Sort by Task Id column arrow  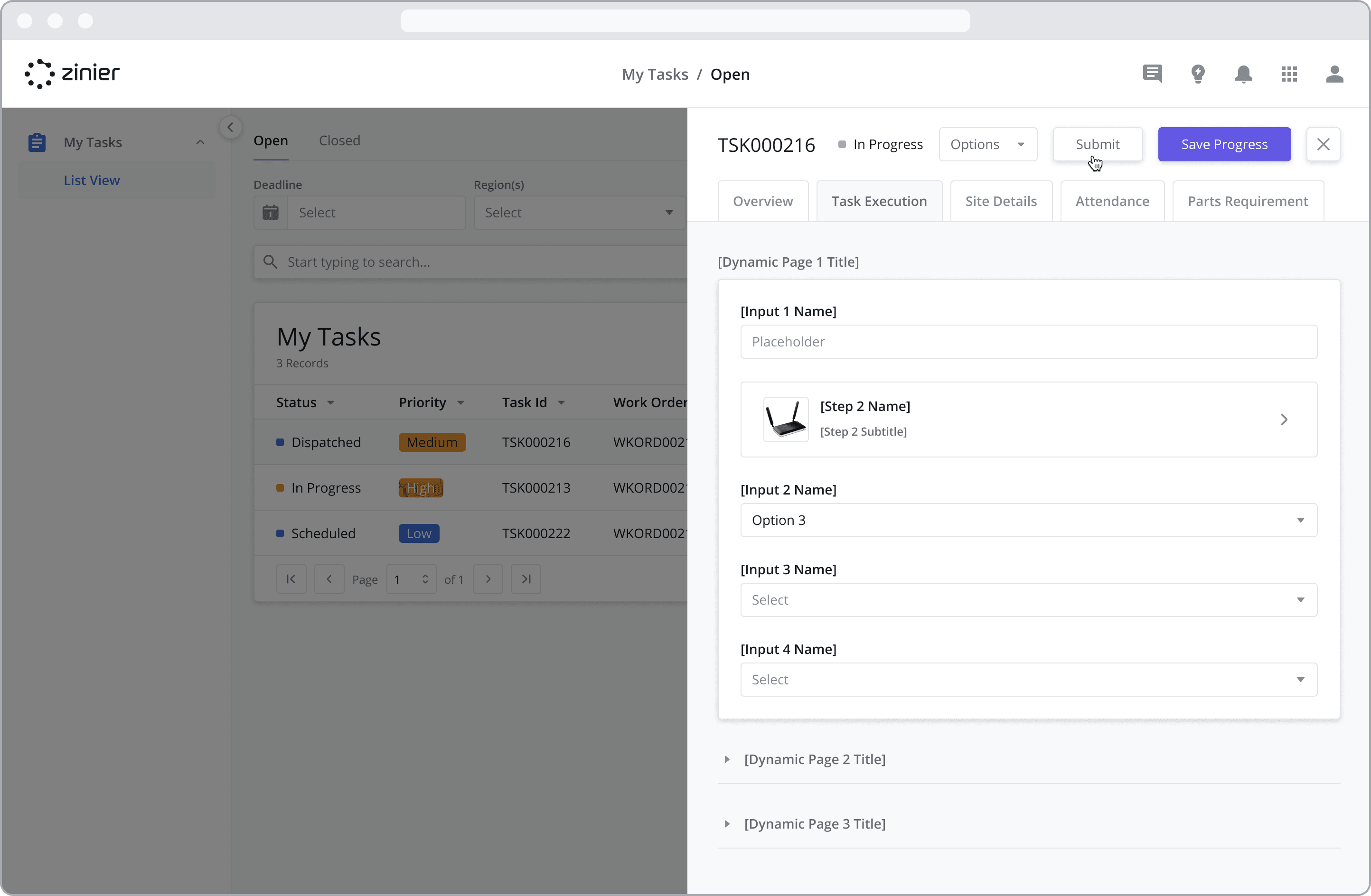coord(562,402)
